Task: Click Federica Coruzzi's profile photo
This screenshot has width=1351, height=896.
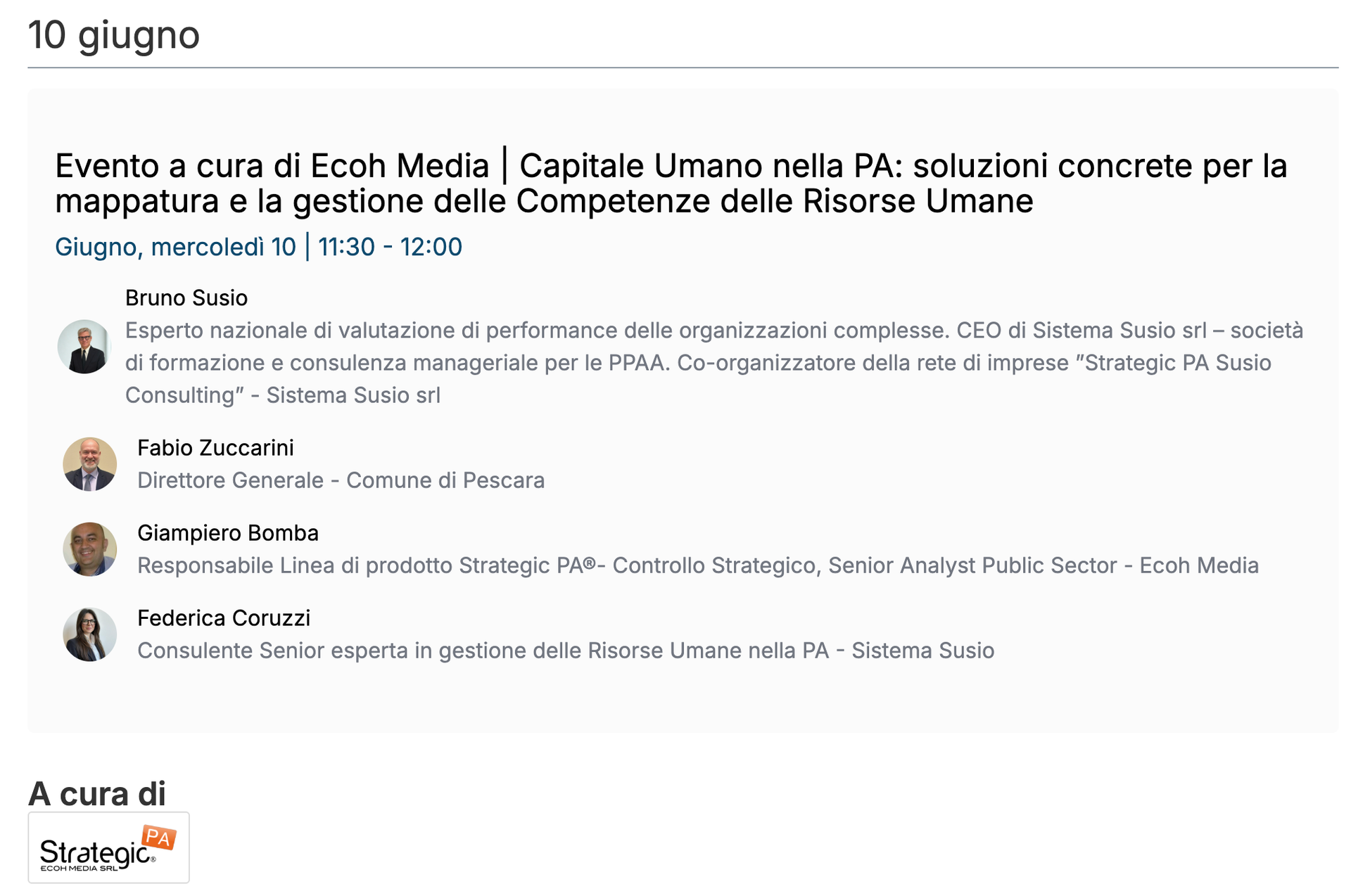Action: [x=89, y=634]
